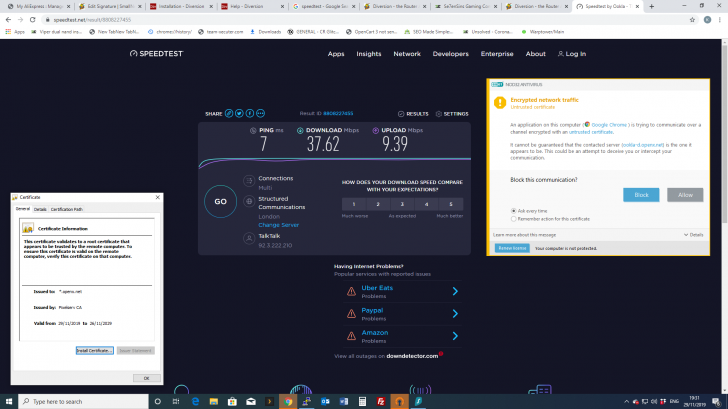This screenshot has height=409, width=728.
Task: Click the Uber Eats link
Action: tap(377, 288)
